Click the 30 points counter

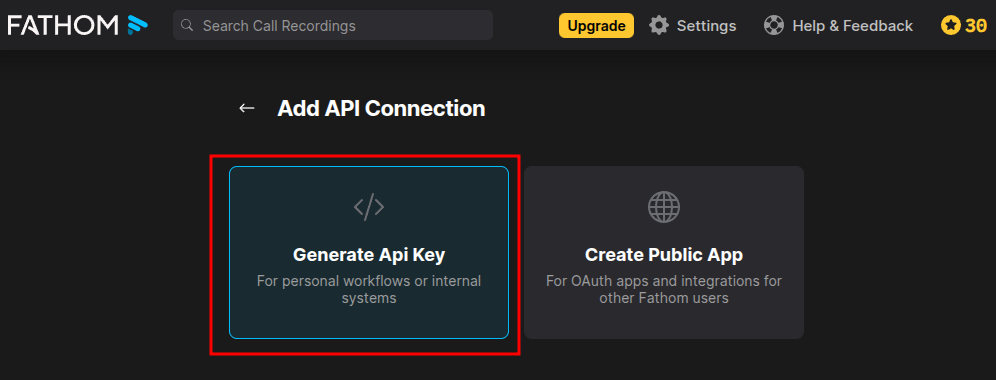coord(976,26)
